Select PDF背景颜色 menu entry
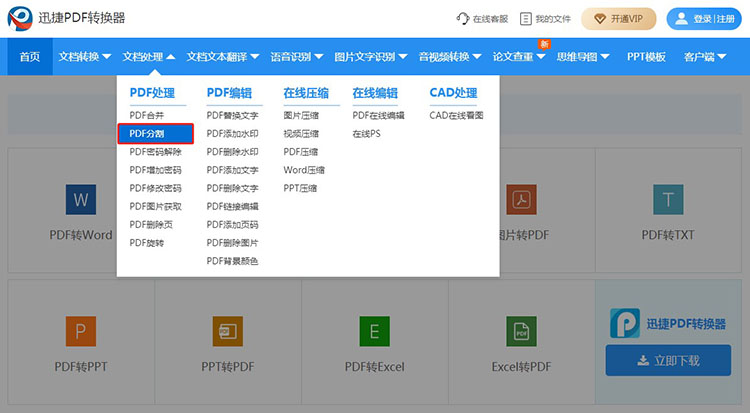The height and width of the screenshot is (413, 750). (232, 261)
